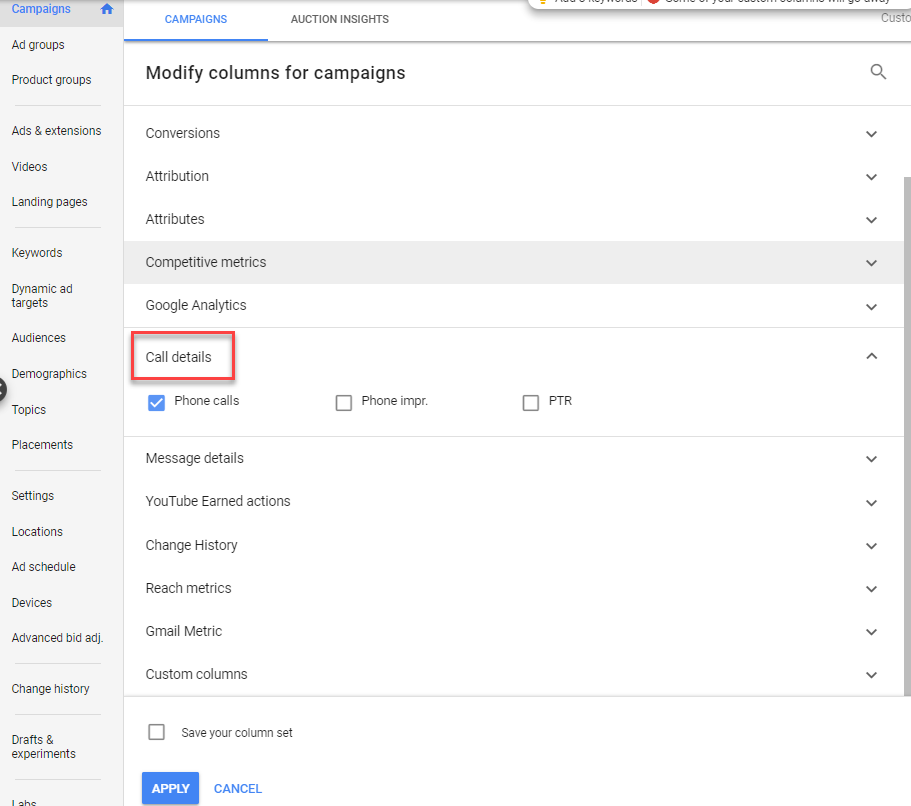This screenshot has width=911, height=806.
Task: Uncheck the Phone calls checkbox
Action: click(x=156, y=403)
